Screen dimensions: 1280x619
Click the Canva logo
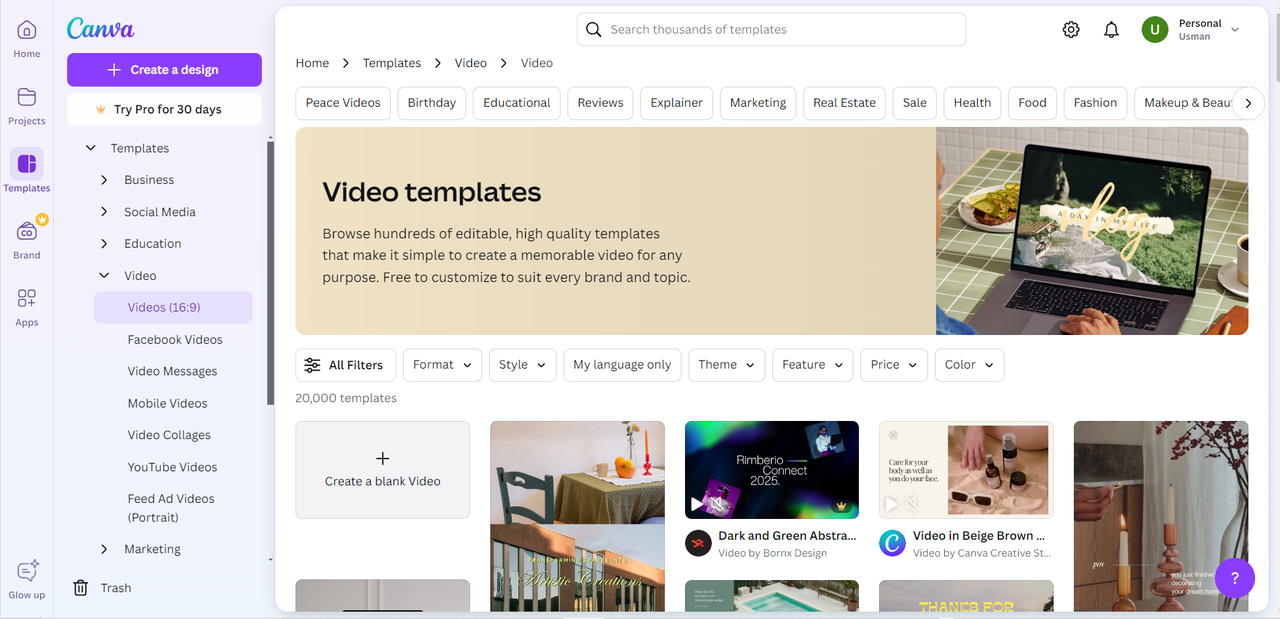pyautogui.click(x=100, y=29)
